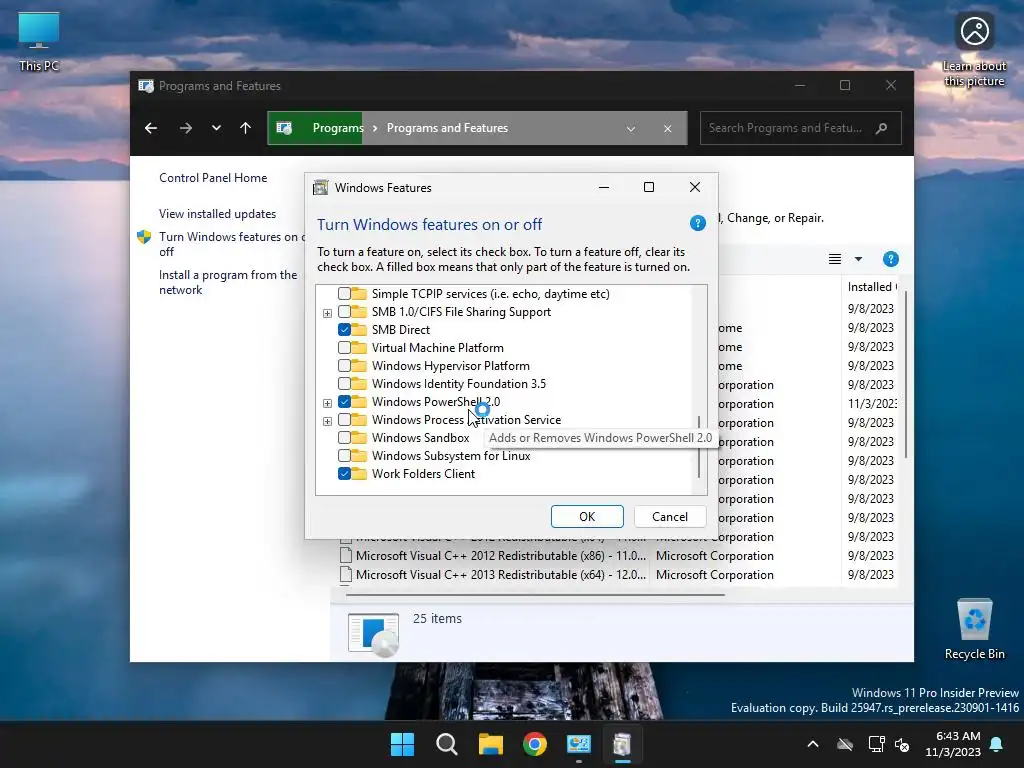Viewport: 1024px width, 768px height.
Task: Open notifications bell in system tray
Action: coord(997,744)
